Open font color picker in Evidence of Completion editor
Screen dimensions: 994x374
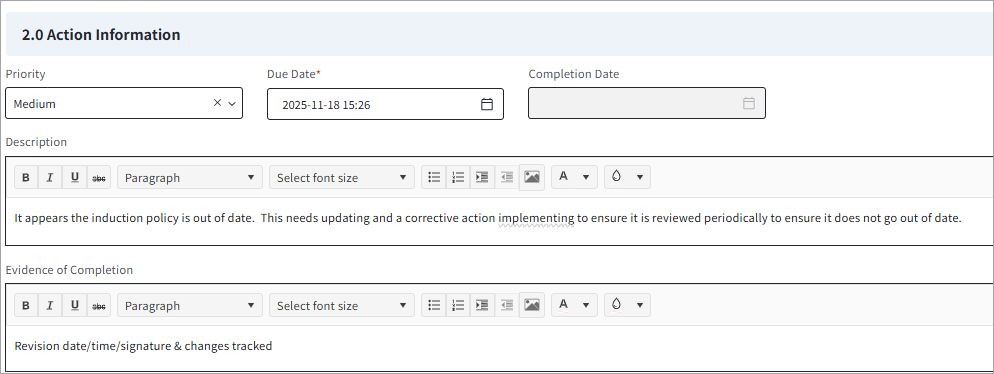[x=574, y=306]
